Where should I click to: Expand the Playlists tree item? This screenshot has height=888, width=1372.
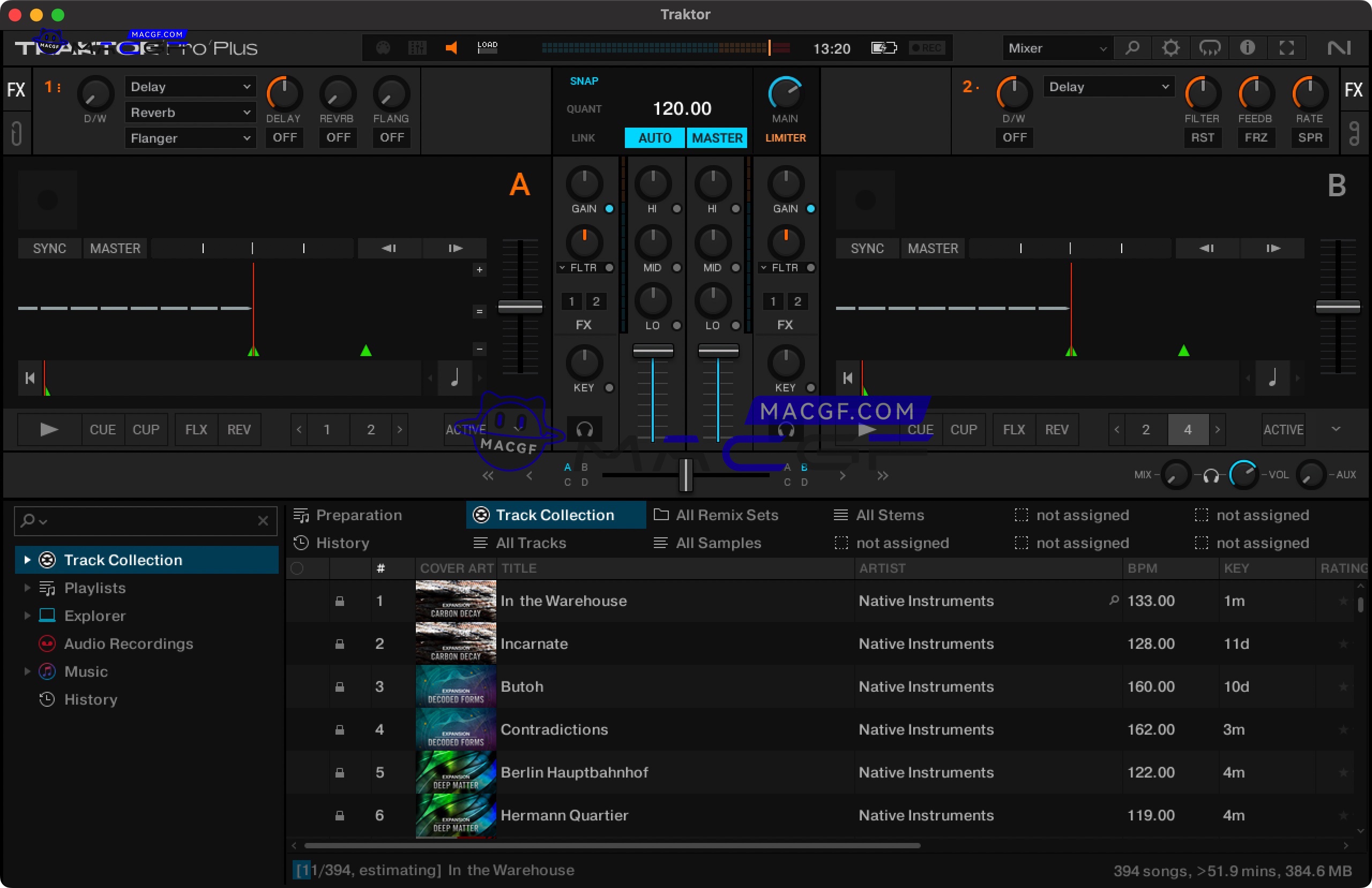click(x=27, y=588)
